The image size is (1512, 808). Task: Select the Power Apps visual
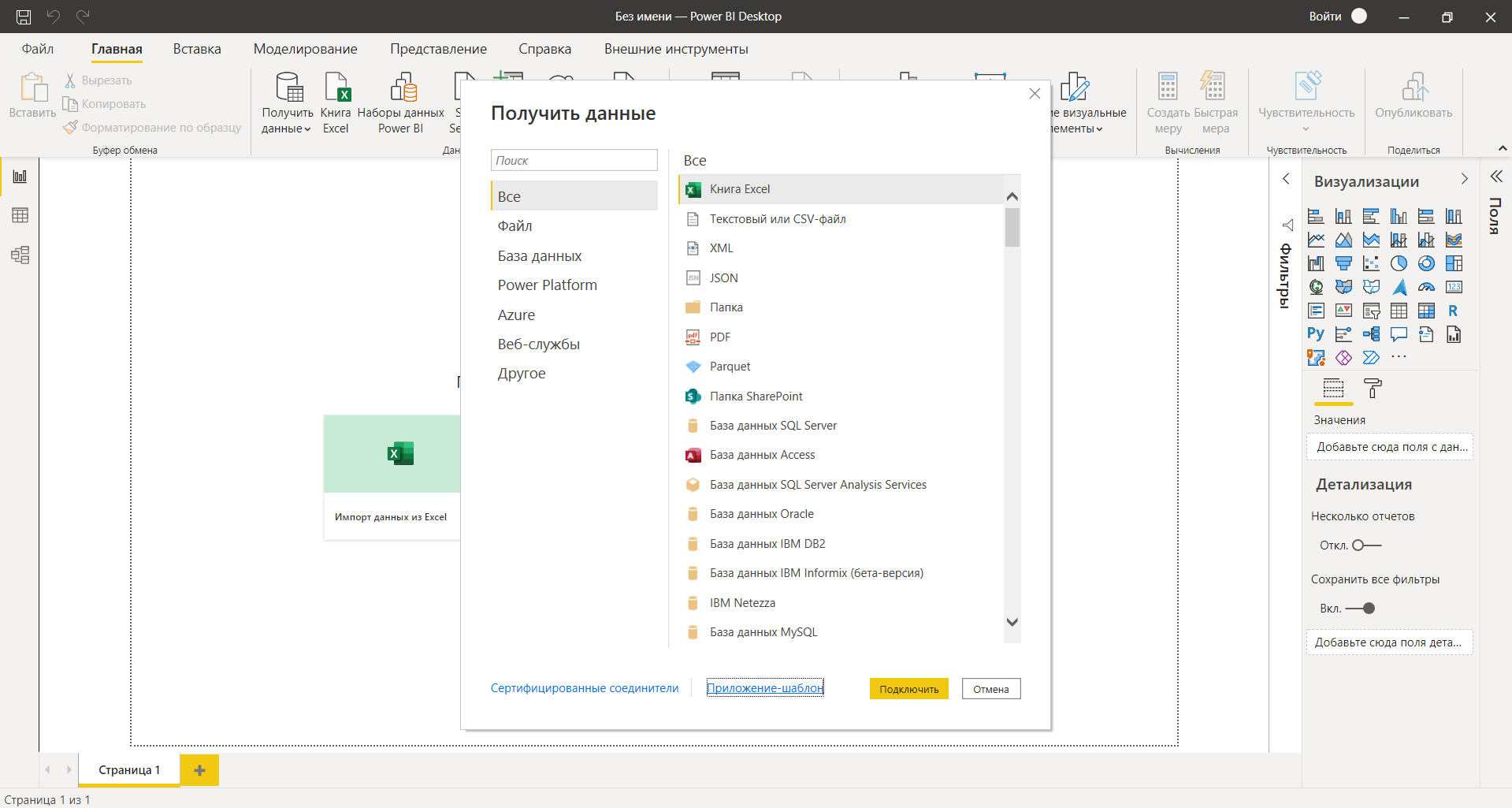(x=1343, y=358)
